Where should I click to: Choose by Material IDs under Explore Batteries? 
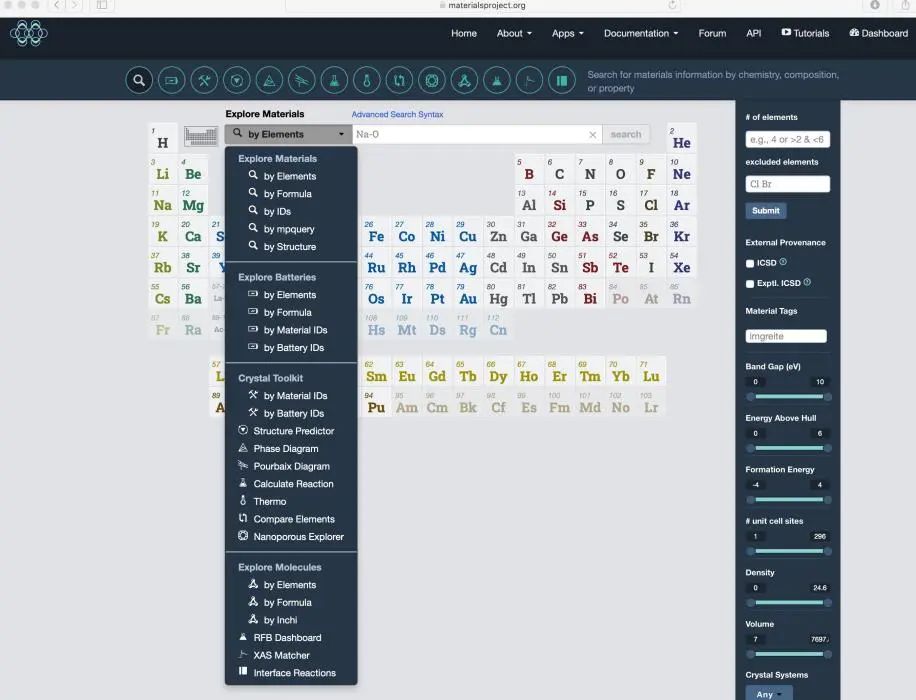pos(295,330)
